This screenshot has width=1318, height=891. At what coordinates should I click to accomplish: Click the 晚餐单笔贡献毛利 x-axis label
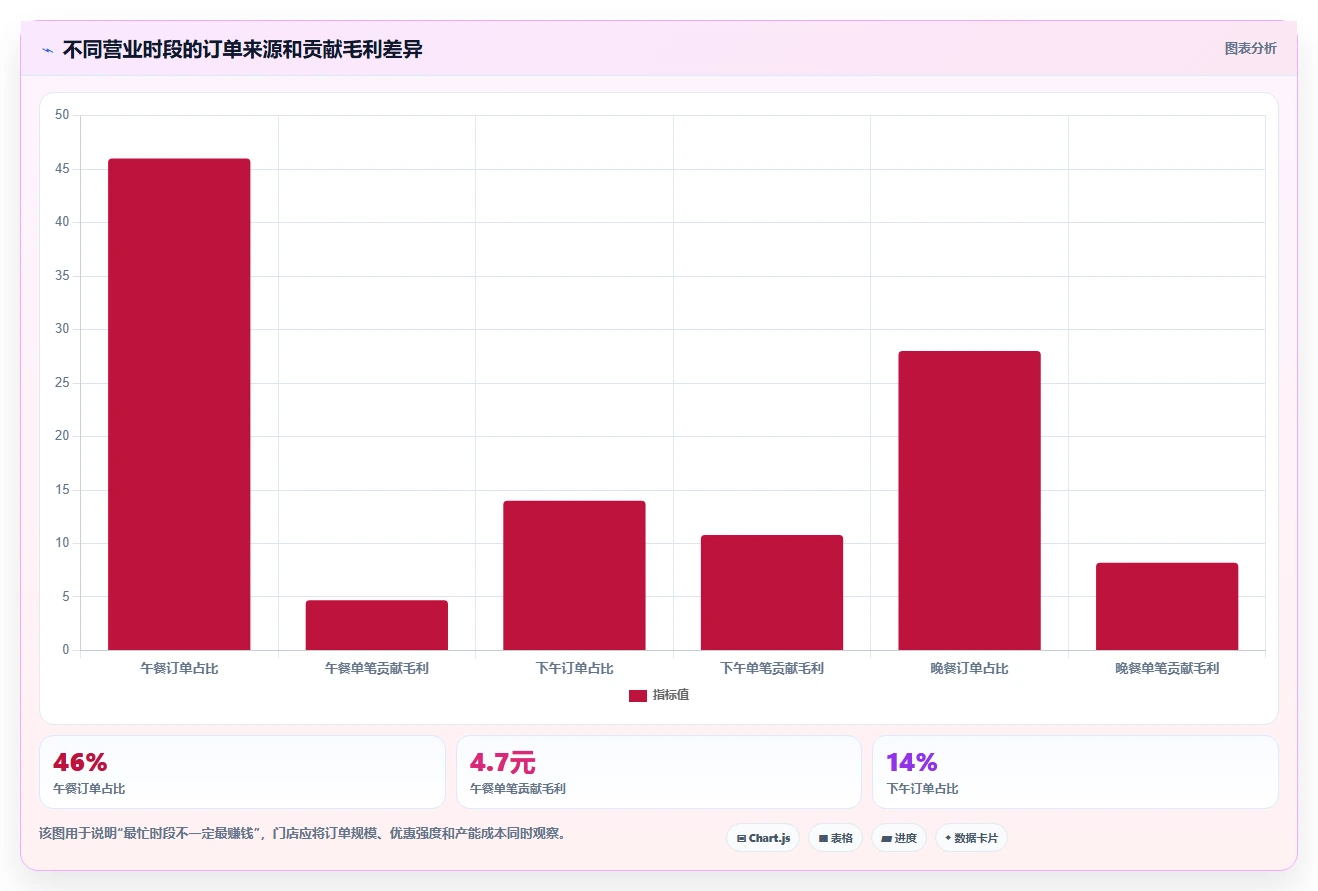1167,668
